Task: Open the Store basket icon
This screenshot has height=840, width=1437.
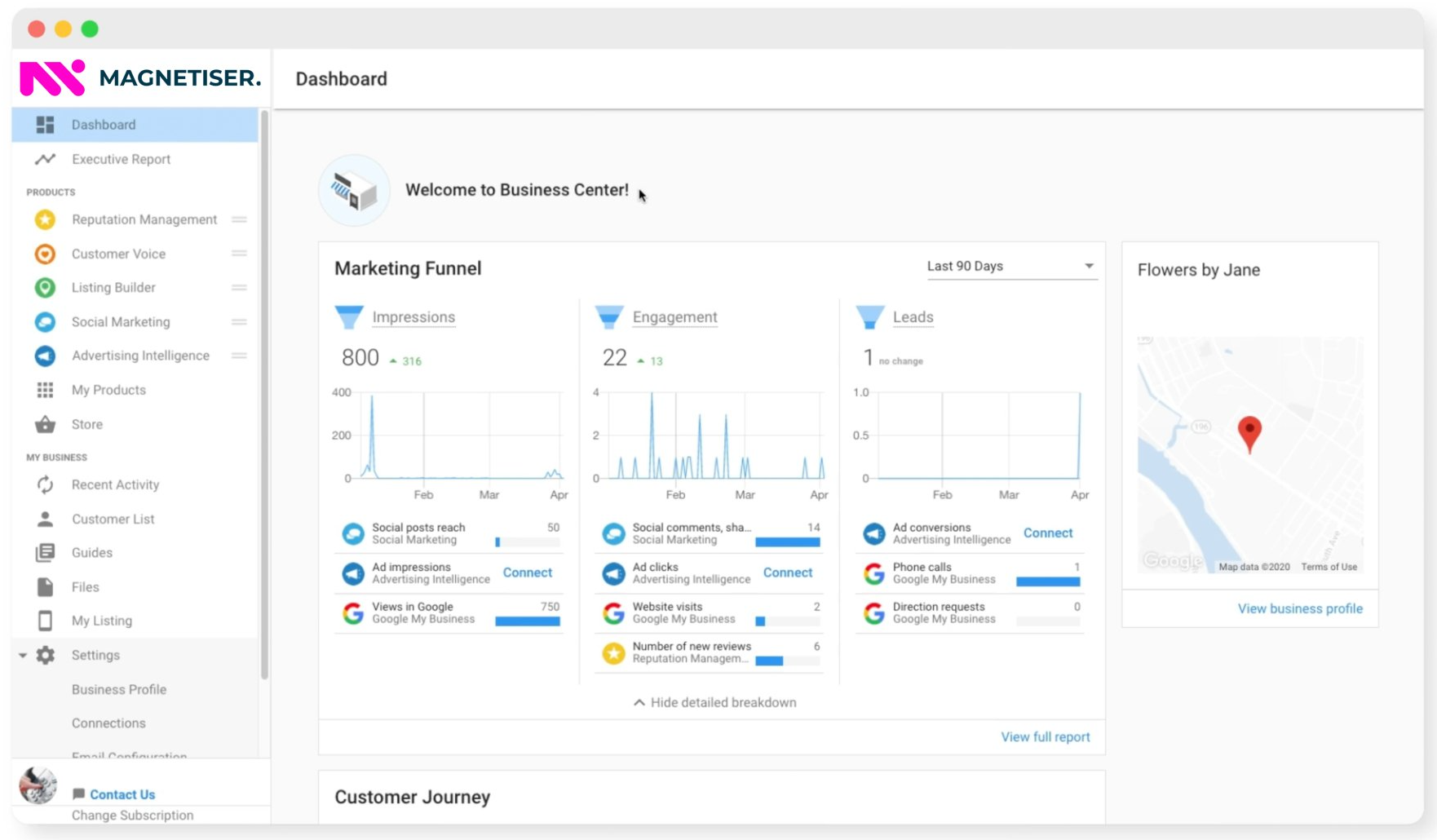Action: [45, 424]
